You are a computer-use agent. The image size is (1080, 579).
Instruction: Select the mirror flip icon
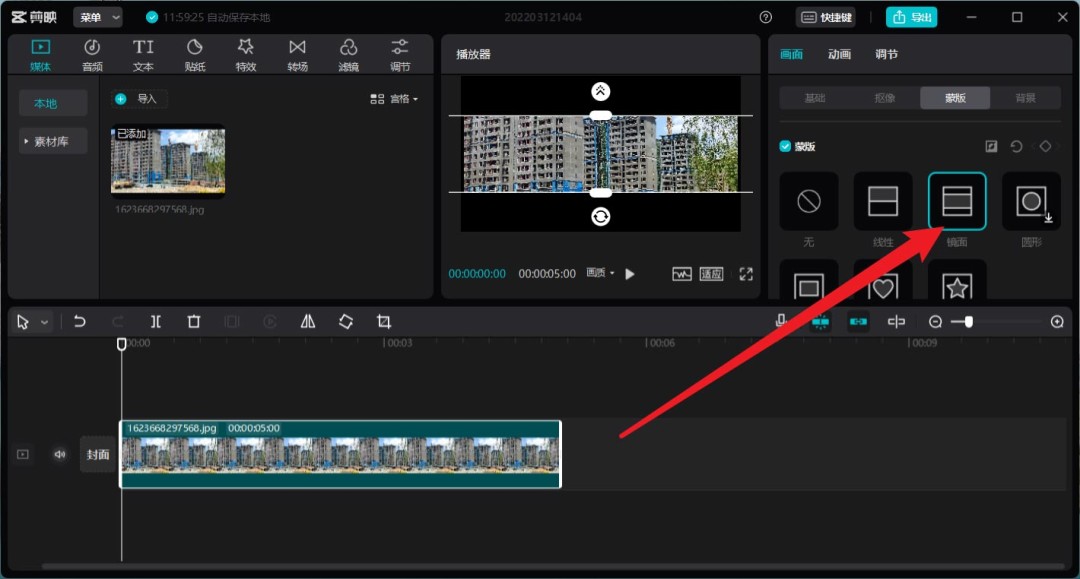pos(307,321)
